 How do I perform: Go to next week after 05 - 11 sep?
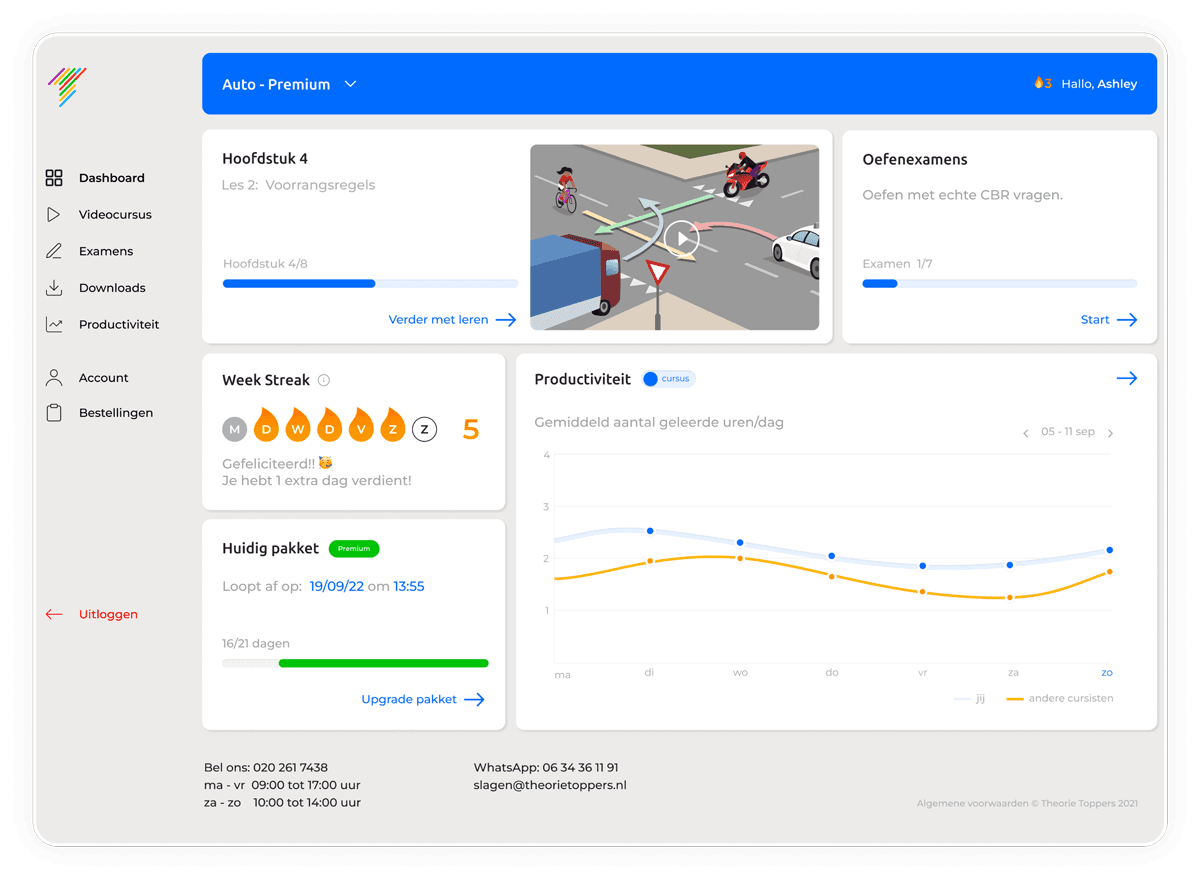[x=1110, y=433]
